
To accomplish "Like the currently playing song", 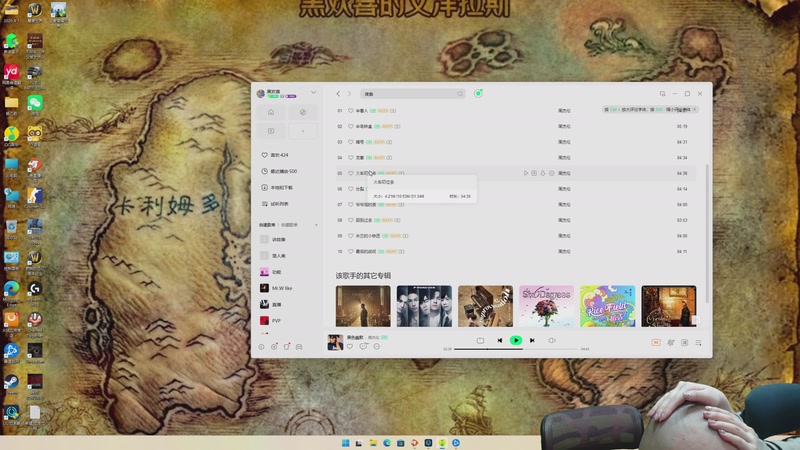I will pos(350,346).
